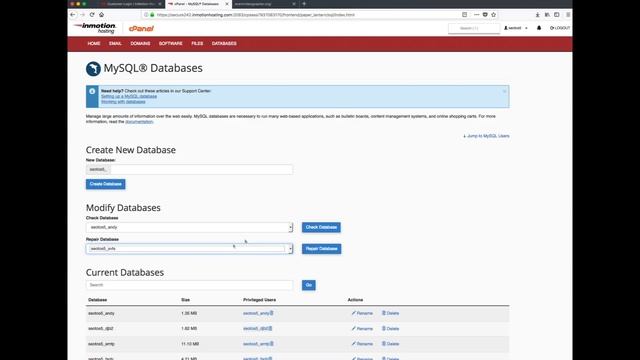Screen dimensions: 640x360
Task: Open the EMAIL menu item
Action: click(x=116, y=44)
